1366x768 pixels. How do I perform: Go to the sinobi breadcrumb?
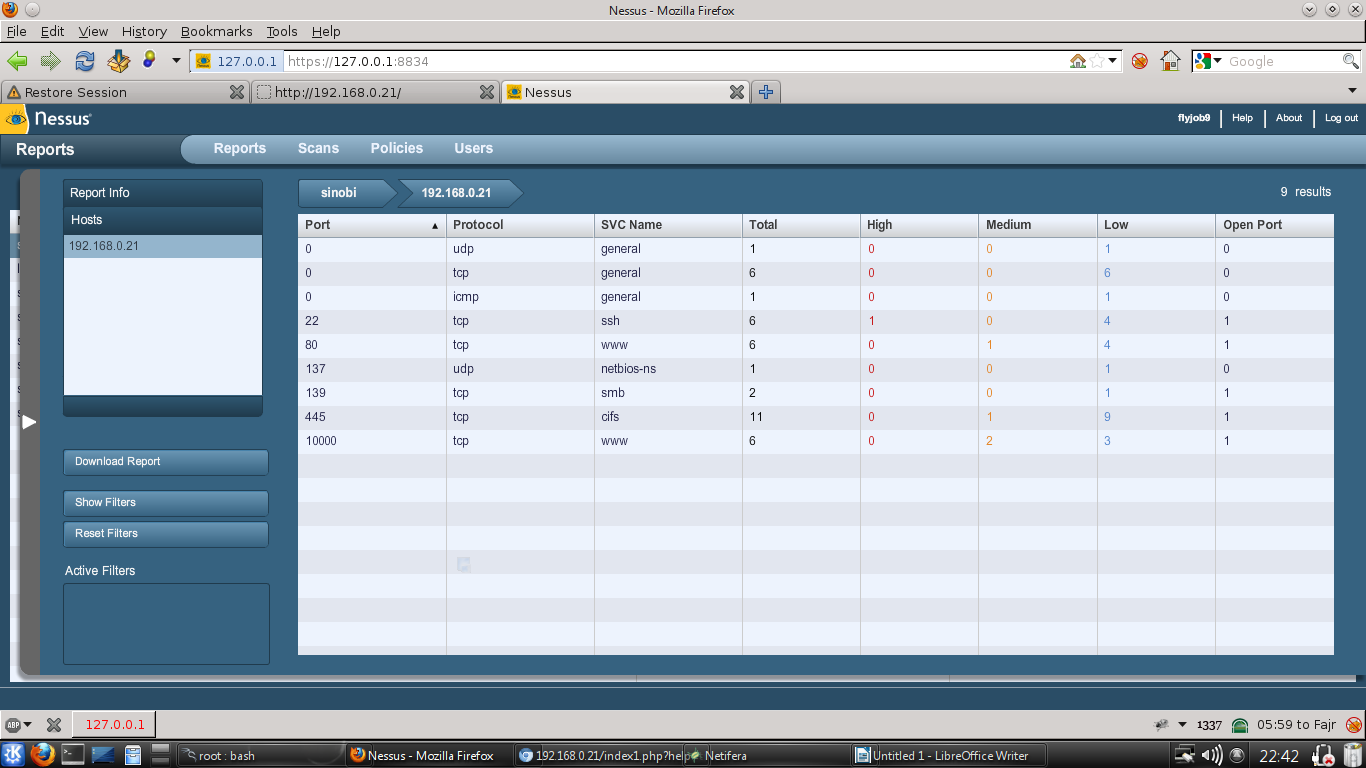[x=340, y=193]
